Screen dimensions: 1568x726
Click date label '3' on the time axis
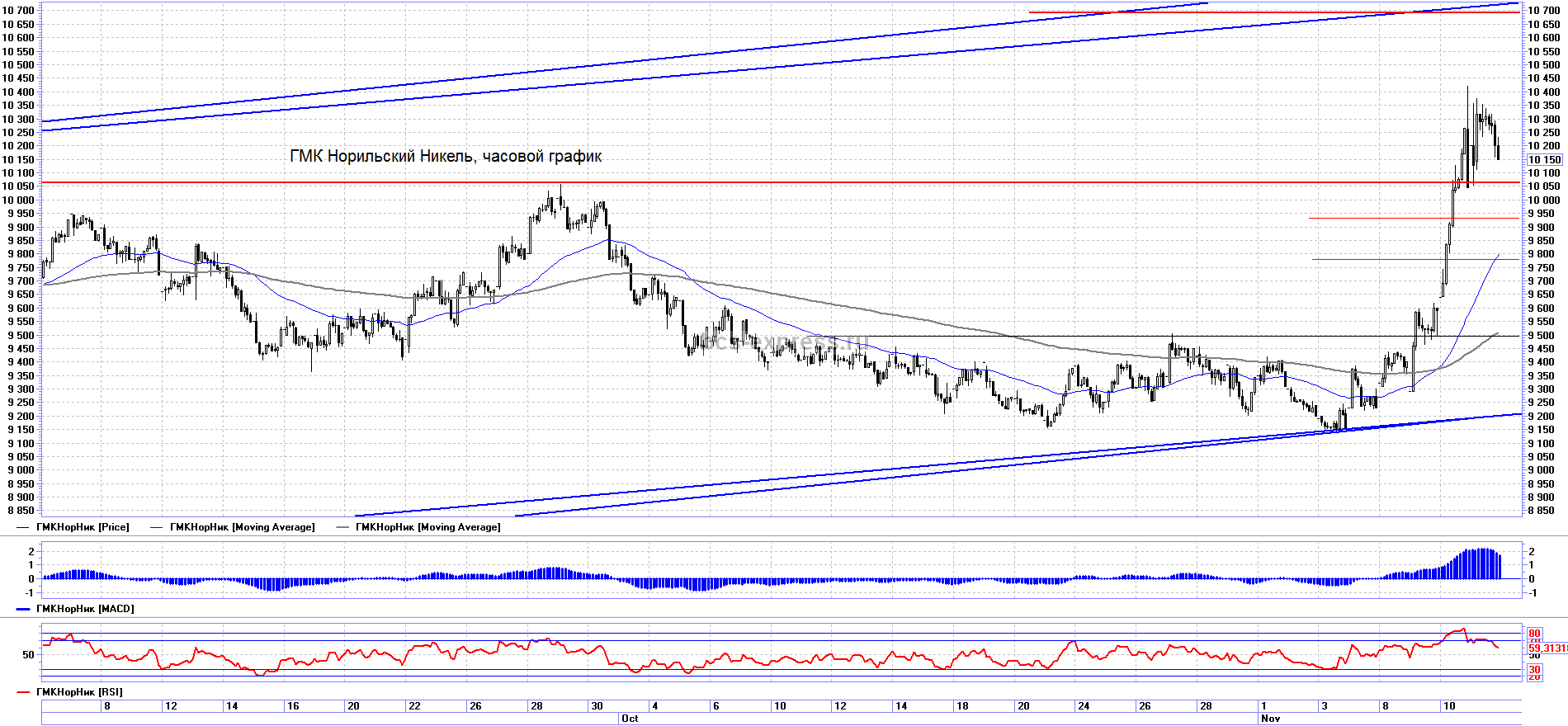1325,706
